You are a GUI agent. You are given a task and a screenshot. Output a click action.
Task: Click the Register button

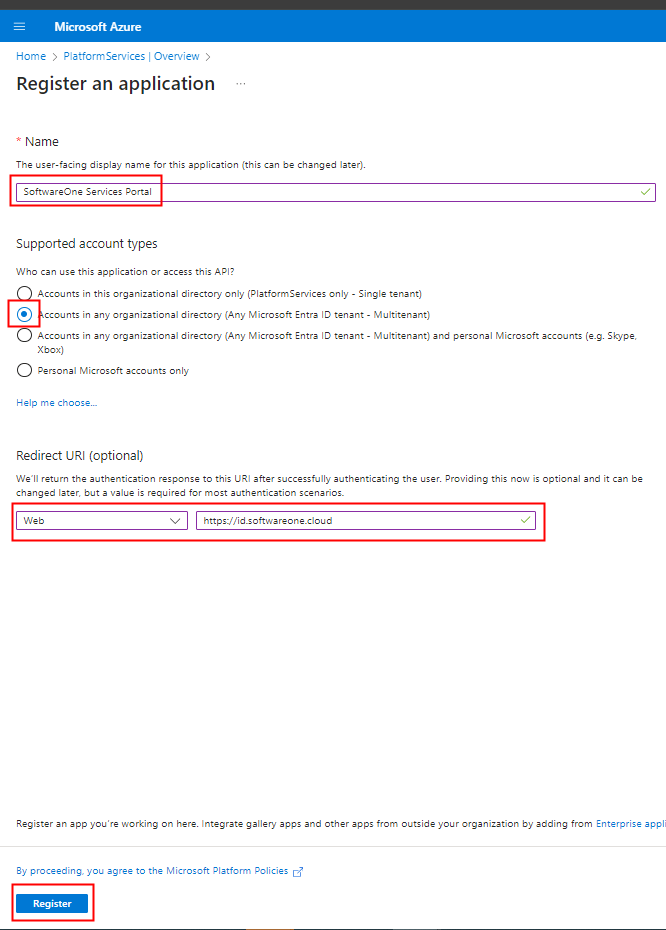point(52,903)
